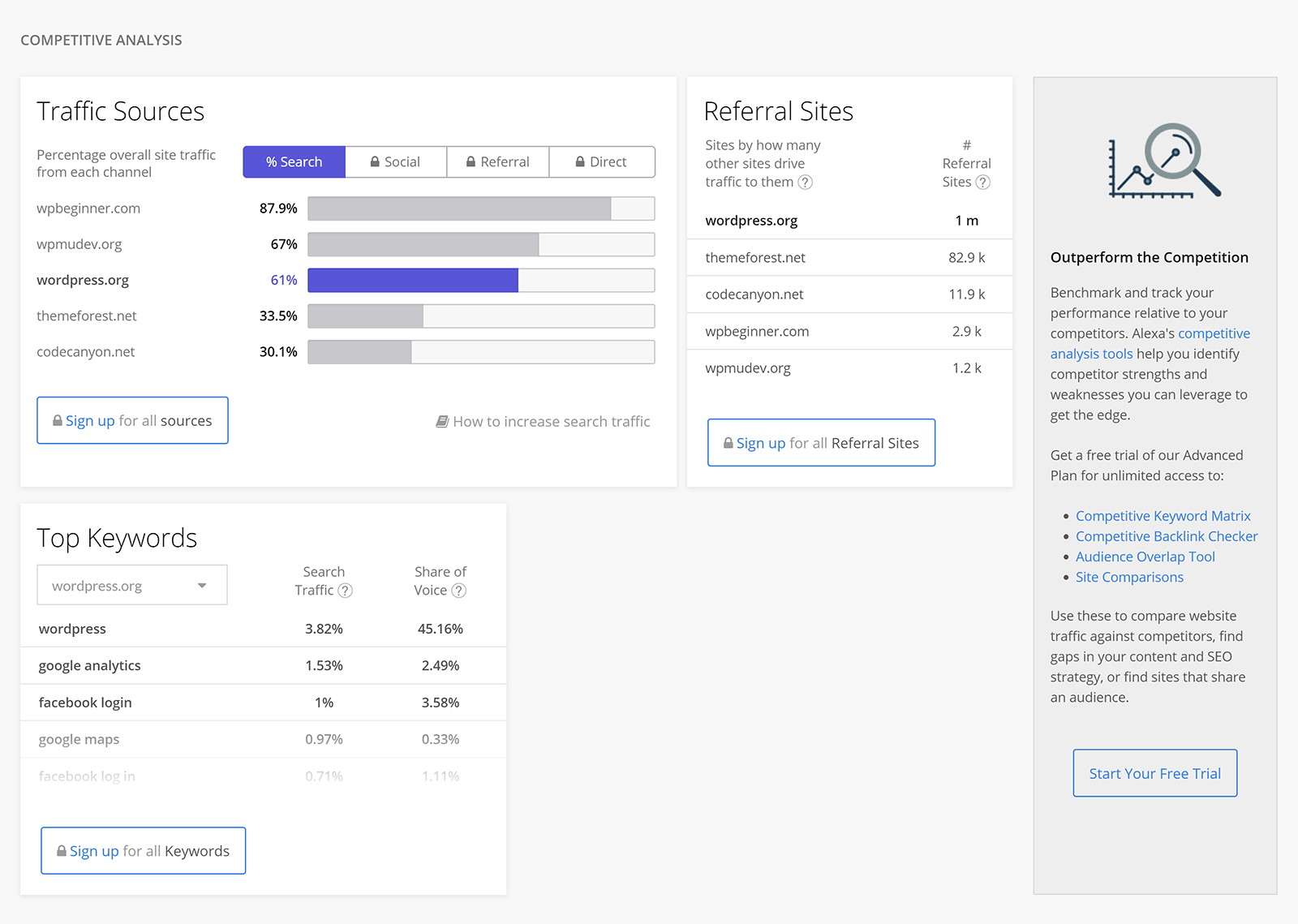This screenshot has height=924, width=1298.
Task: Click wpmudev.org 67% traffic bar
Action: [481, 244]
